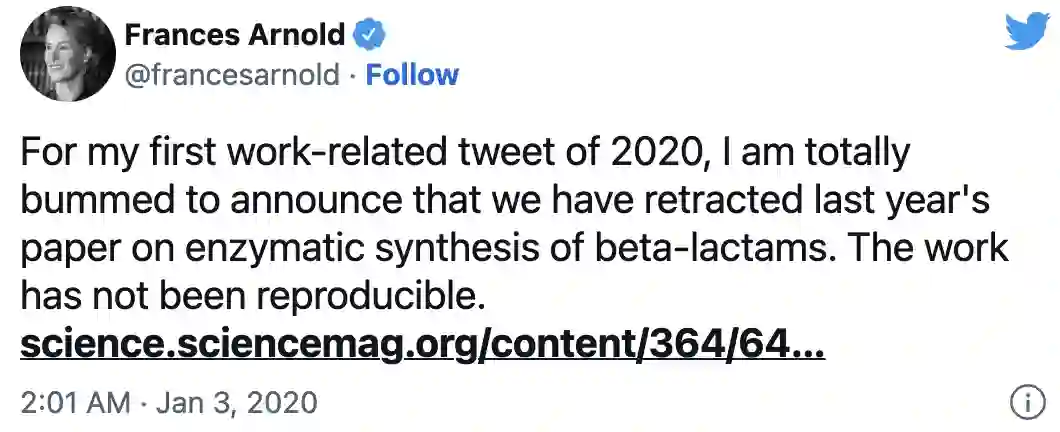Open the @francesarnold handle

tap(232, 75)
